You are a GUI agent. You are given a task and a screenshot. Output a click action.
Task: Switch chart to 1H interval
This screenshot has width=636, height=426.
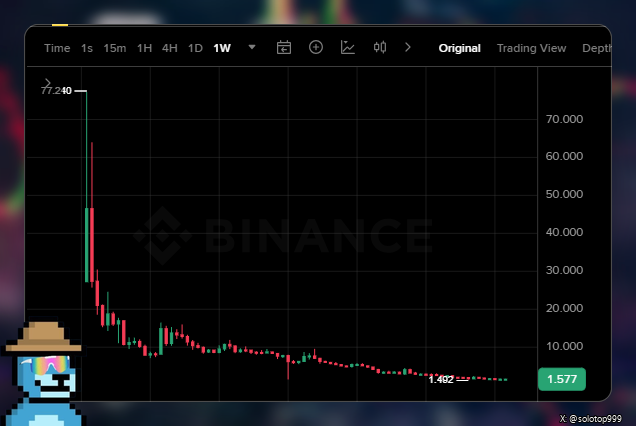(x=144, y=48)
